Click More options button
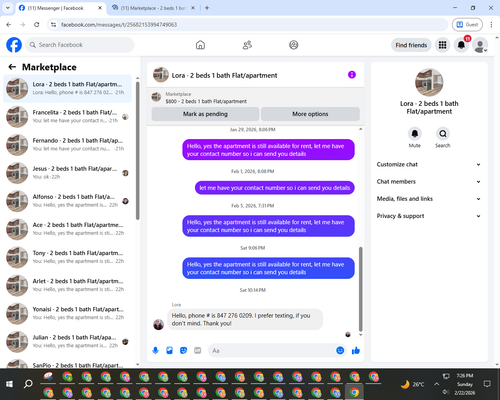 [310, 114]
